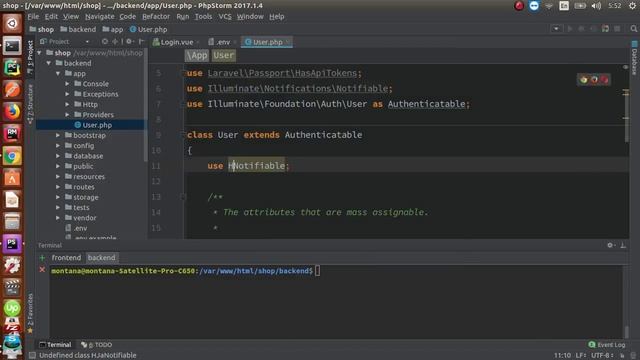Viewport: 640px width, 360px height.
Task: Expand the Providers folder
Action: click(67, 115)
